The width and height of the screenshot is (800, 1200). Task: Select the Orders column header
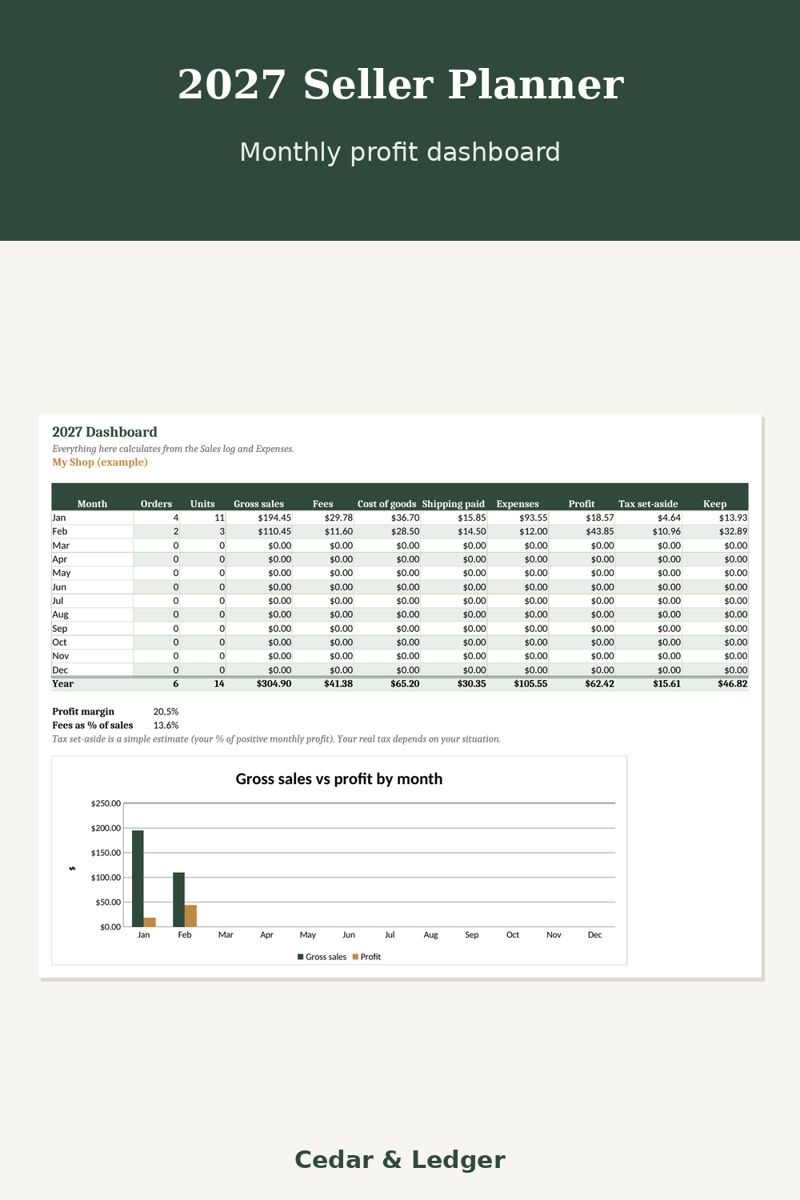click(x=156, y=504)
